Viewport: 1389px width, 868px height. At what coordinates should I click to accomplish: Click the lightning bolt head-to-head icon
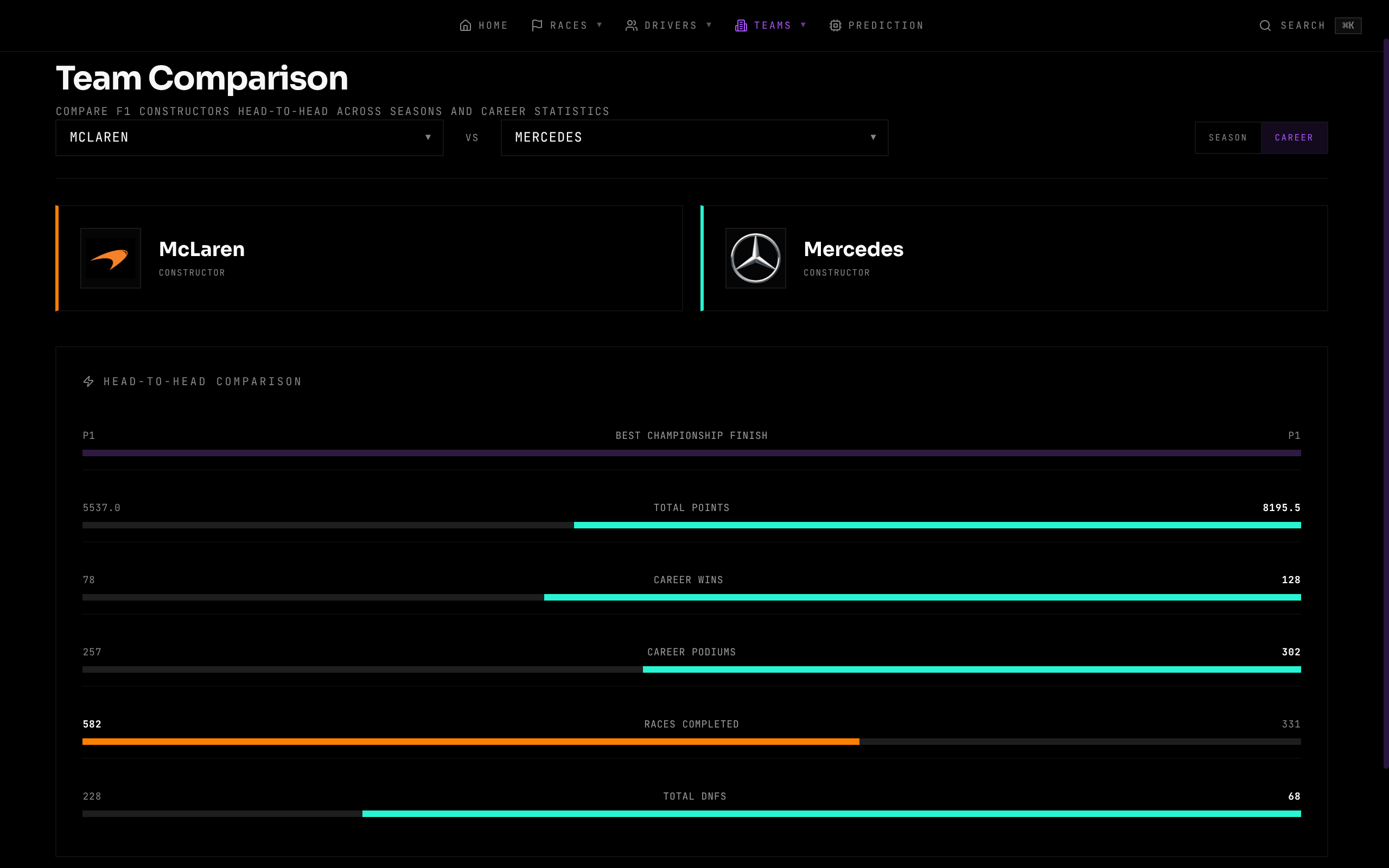tap(88, 381)
